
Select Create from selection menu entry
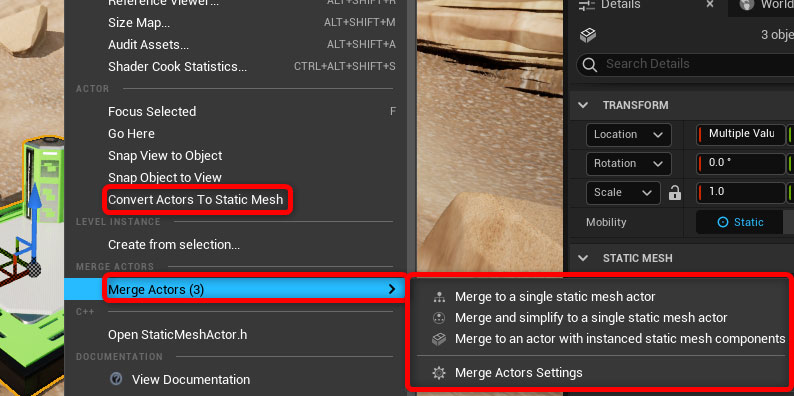(174, 245)
